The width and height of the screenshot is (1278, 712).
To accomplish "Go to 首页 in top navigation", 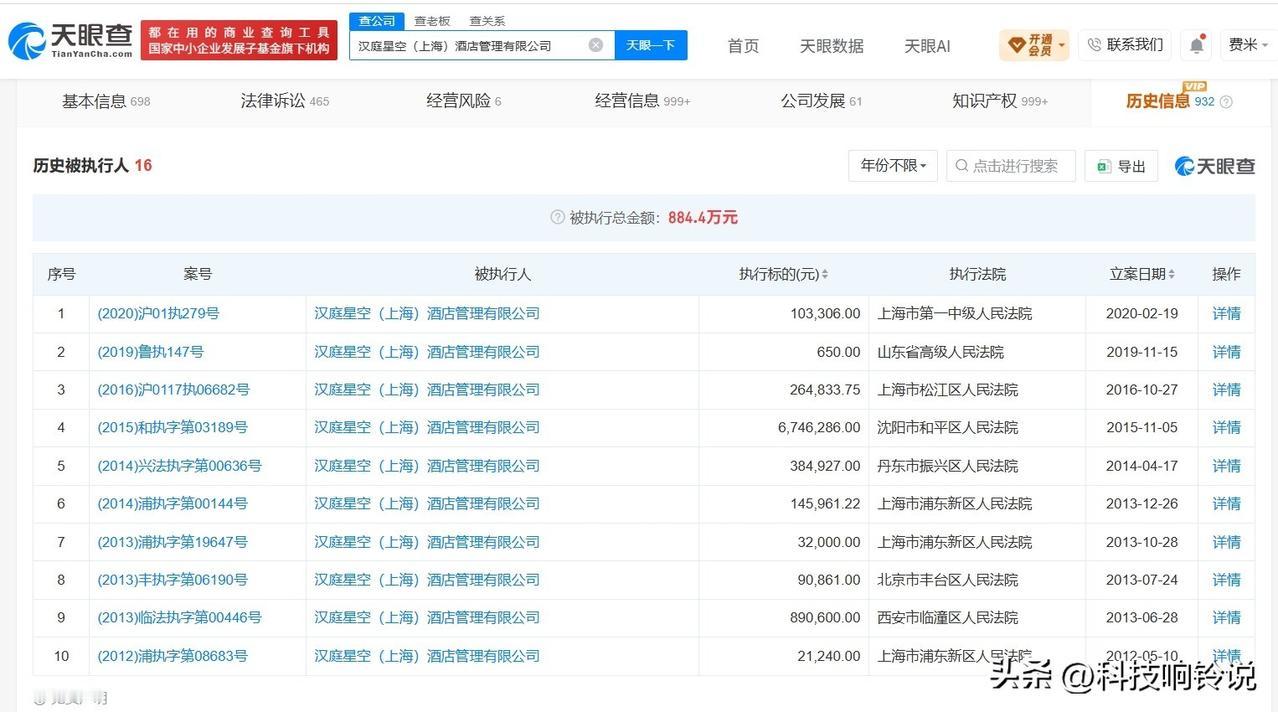I will coord(743,46).
